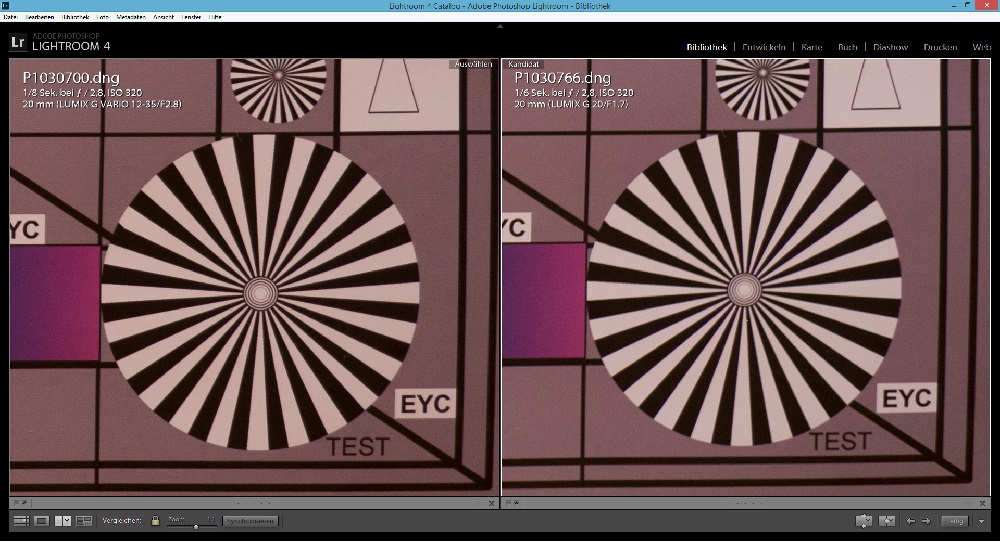
Task: Click the Swap select and candidate icon
Action: [864, 521]
